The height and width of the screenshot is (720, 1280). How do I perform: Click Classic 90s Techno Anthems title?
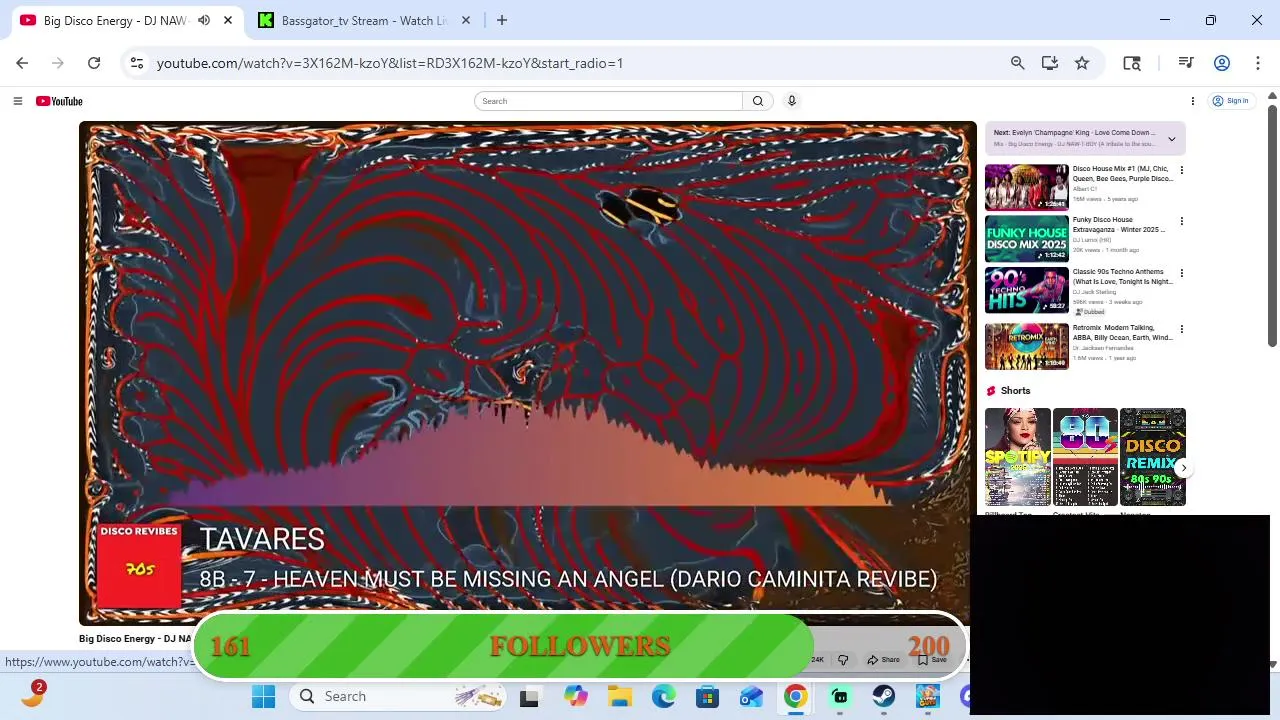tap(1122, 277)
